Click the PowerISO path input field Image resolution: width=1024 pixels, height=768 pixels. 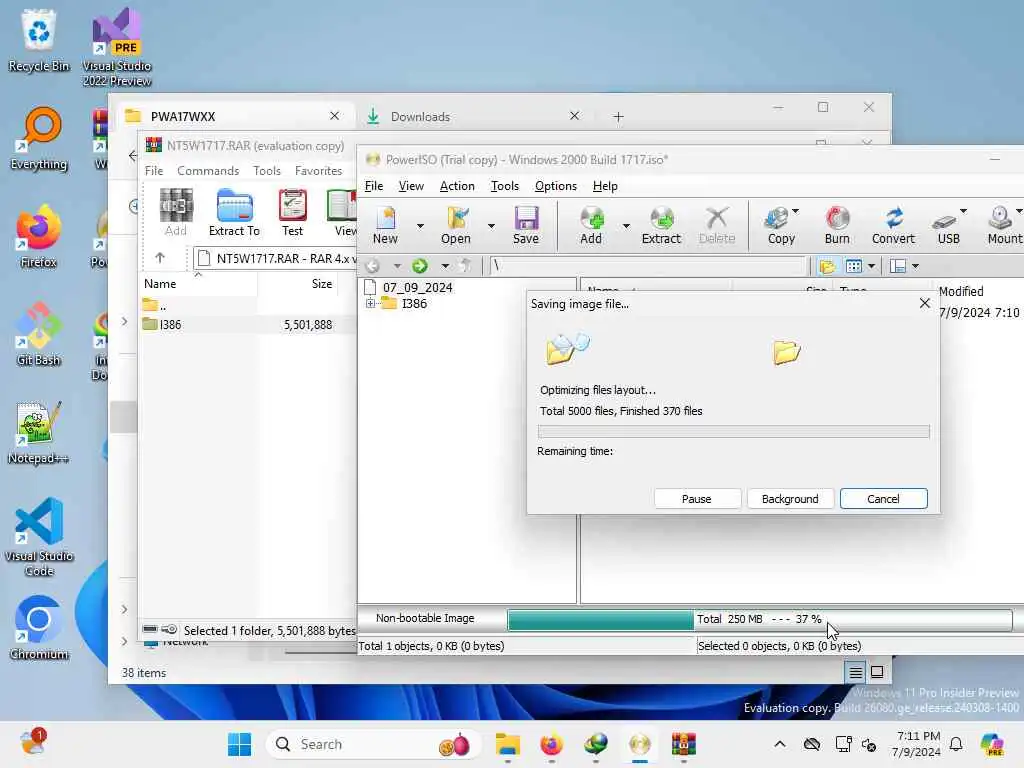pyautogui.click(x=648, y=266)
